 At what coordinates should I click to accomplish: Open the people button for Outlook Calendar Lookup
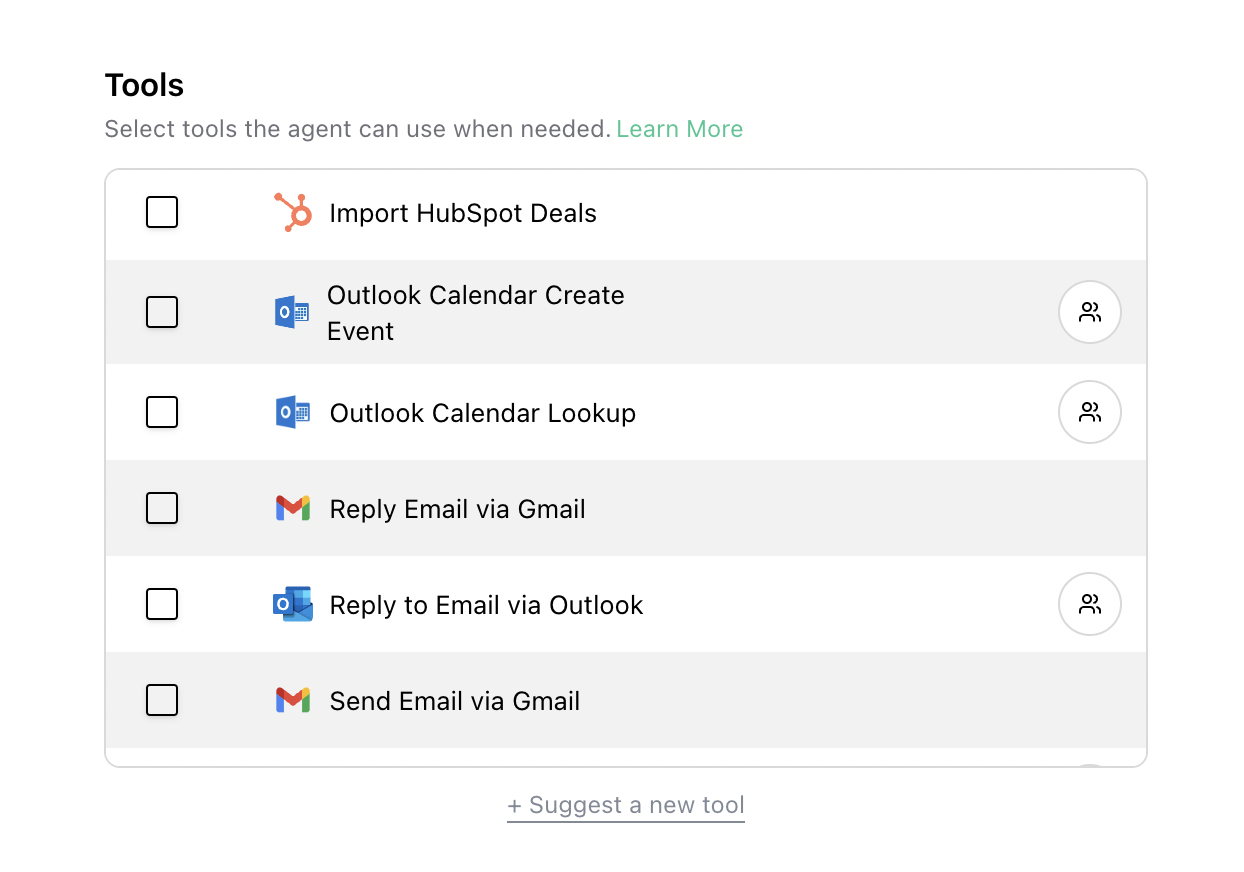coord(1090,412)
